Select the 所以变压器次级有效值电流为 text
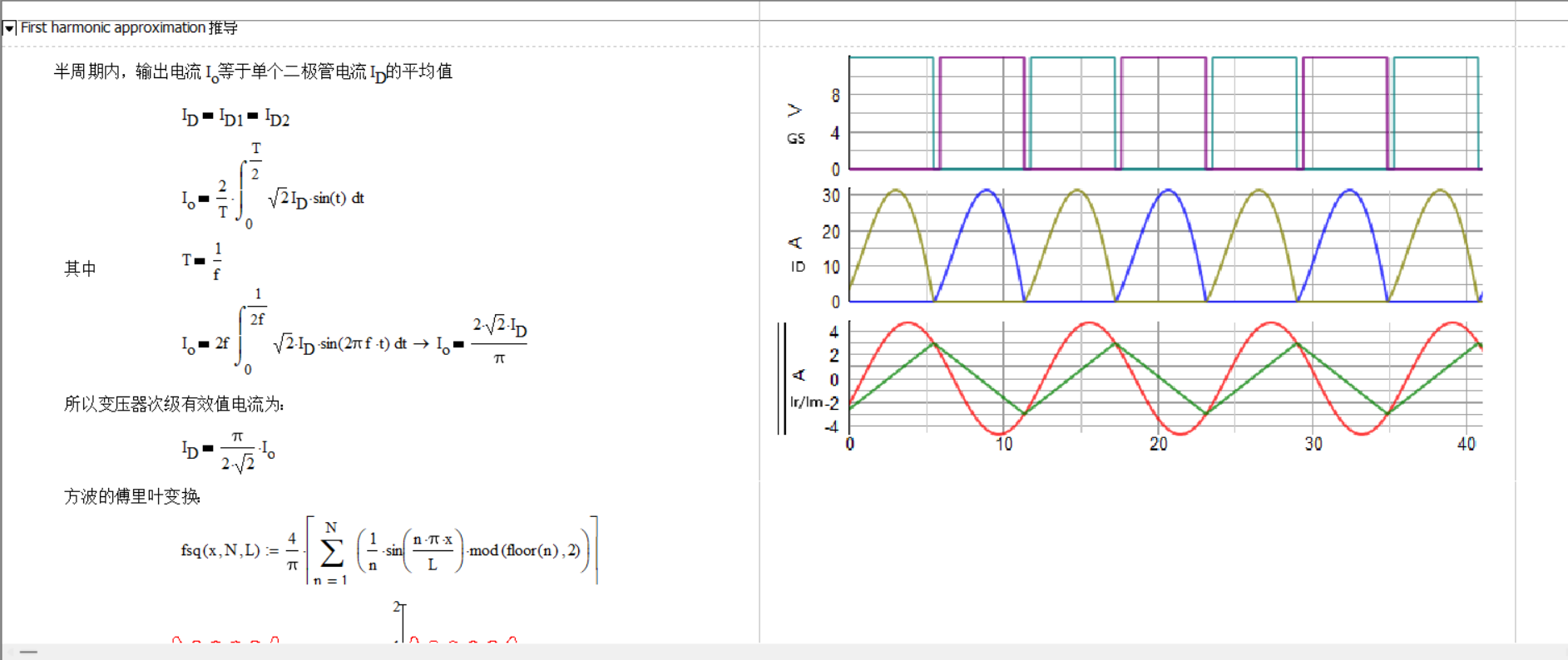The height and width of the screenshot is (660, 1568). pos(174,405)
